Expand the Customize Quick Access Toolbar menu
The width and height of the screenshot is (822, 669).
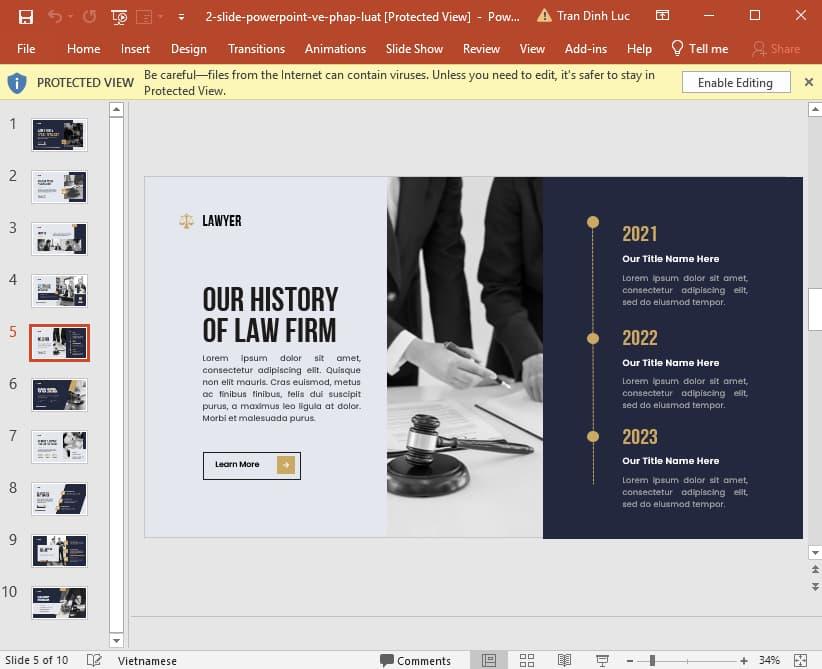[180, 16]
